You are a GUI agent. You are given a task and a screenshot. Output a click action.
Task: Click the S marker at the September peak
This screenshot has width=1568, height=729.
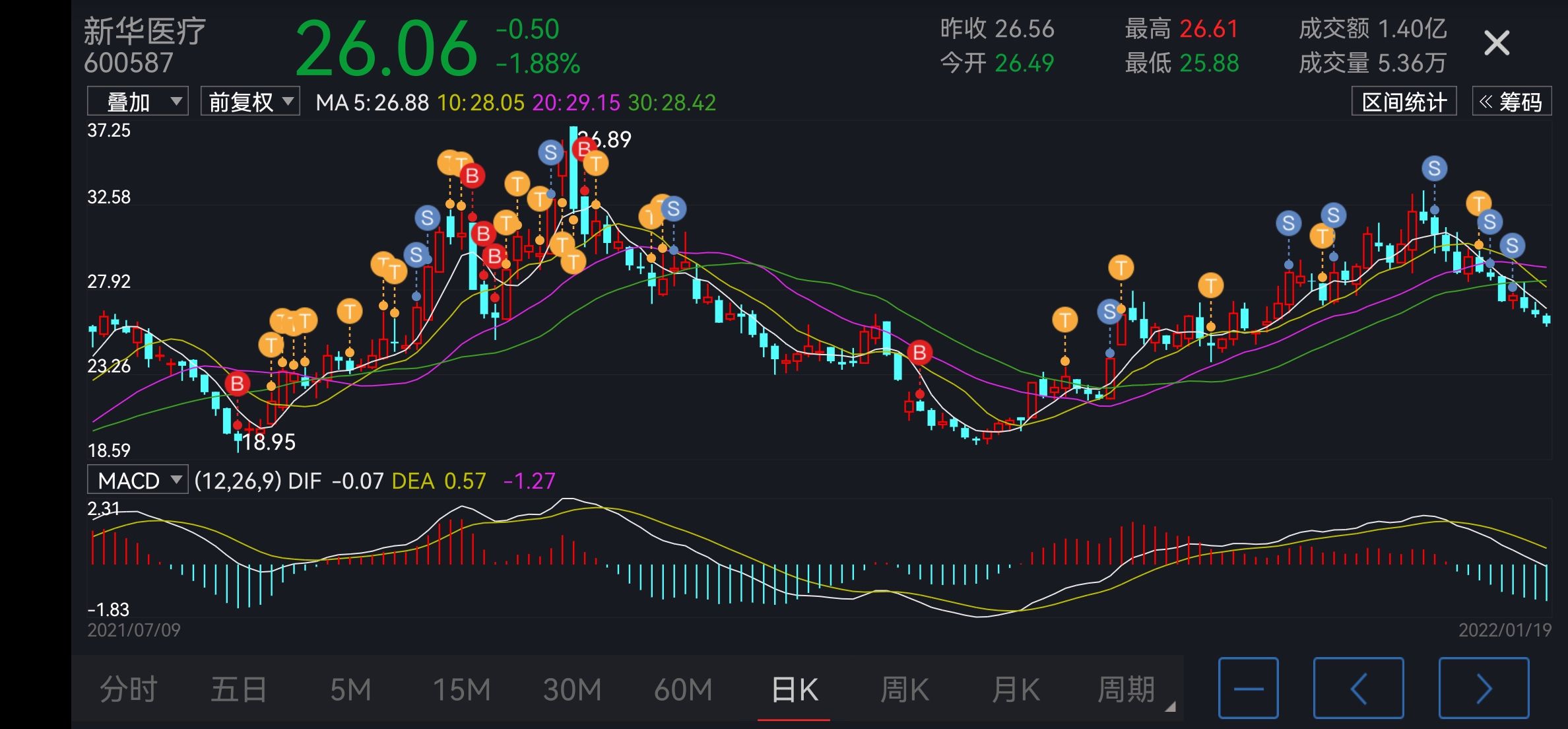click(550, 153)
